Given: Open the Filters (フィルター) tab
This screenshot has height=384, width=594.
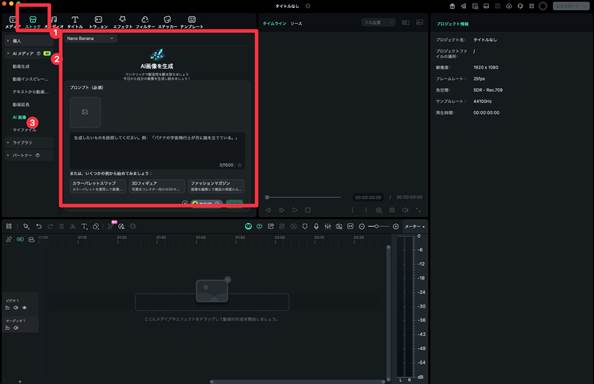Looking at the screenshot, I should tap(145, 22).
